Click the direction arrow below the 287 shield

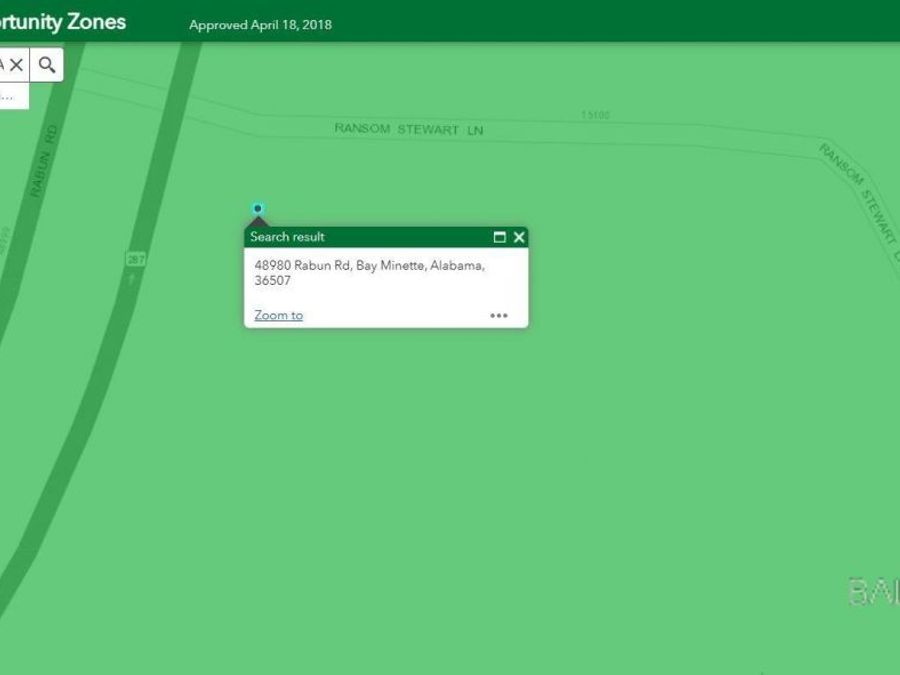coord(133,279)
